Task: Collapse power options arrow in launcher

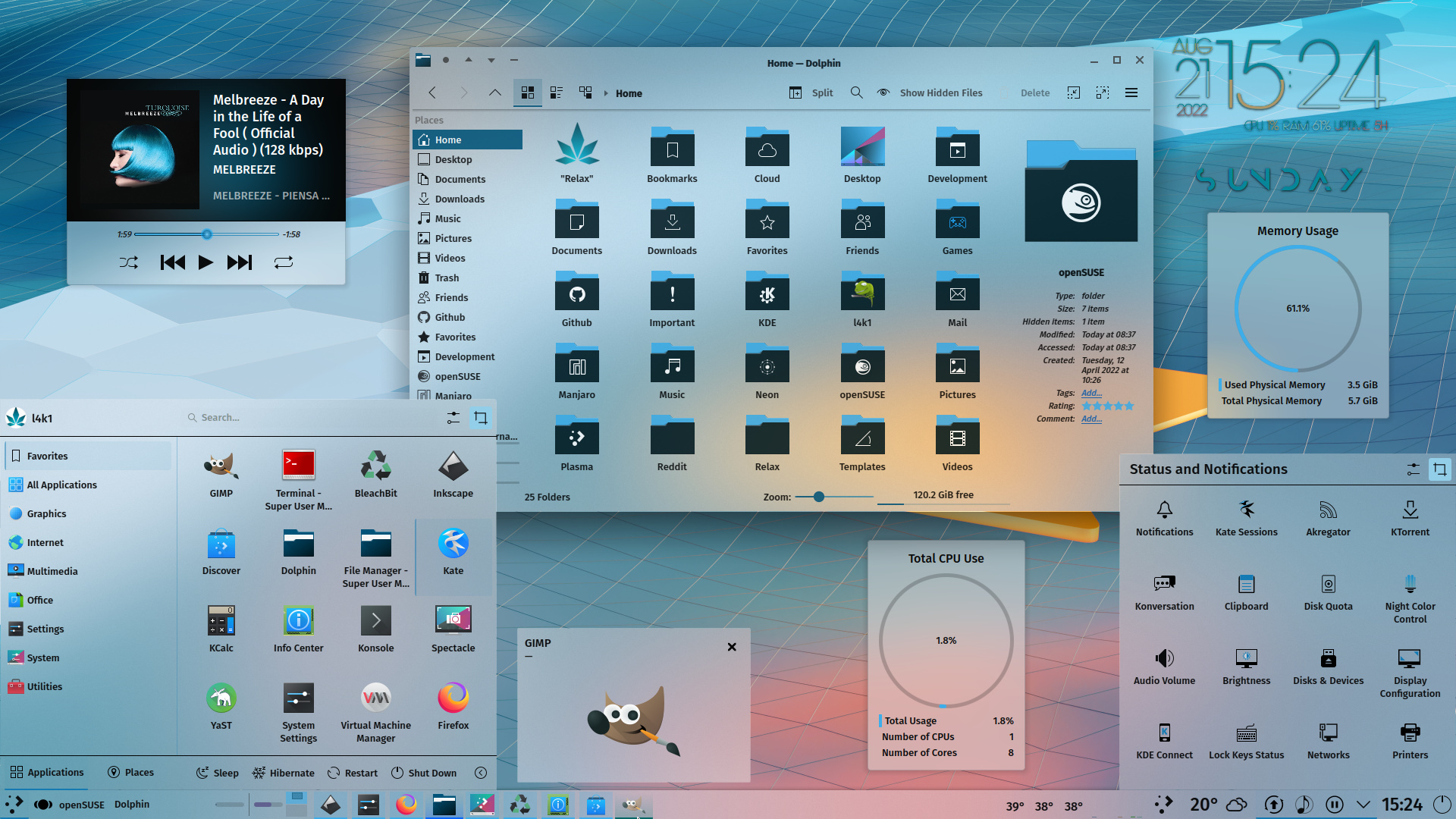Action: tap(481, 773)
